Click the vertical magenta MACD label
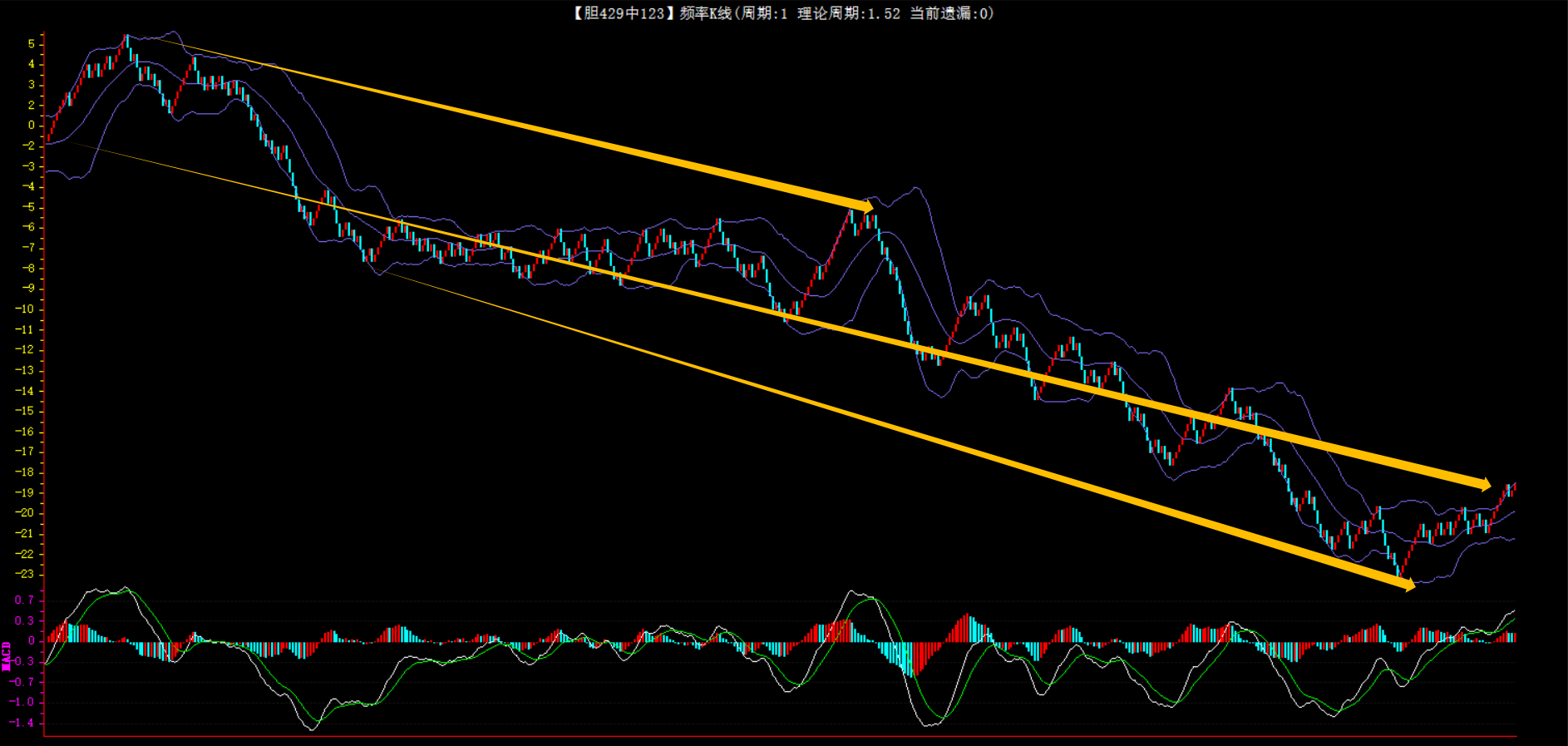The width and height of the screenshot is (1568, 746). point(7,655)
